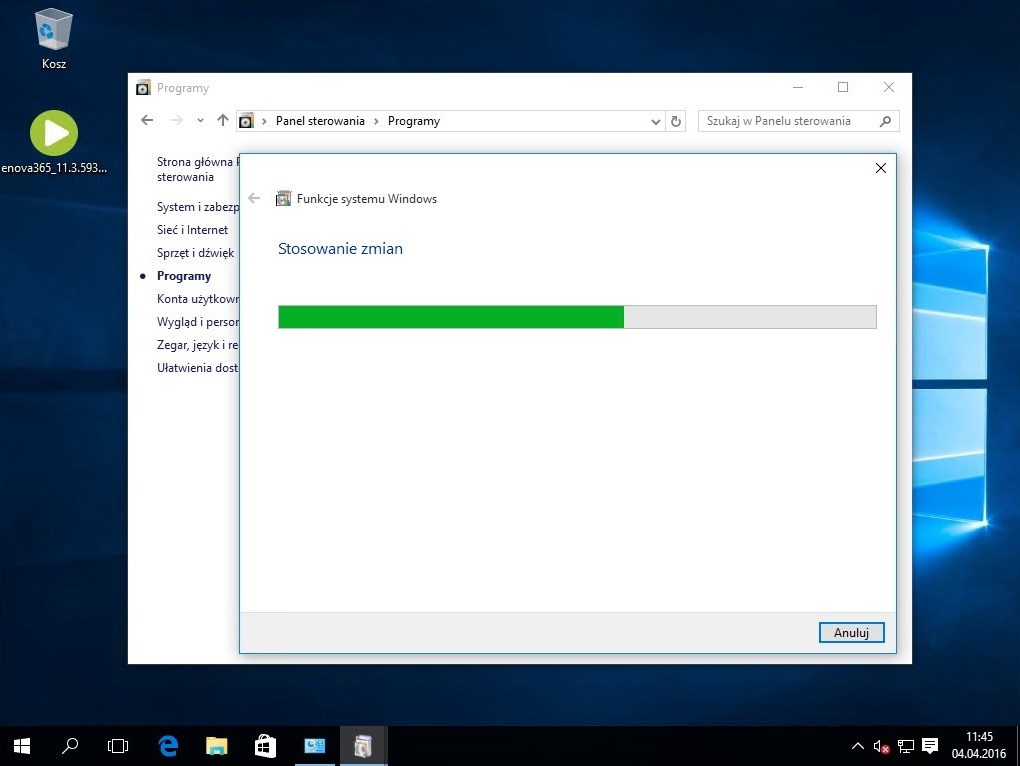The width and height of the screenshot is (1020, 766).
Task: Open the recent locations dropdown arrow
Action: (200, 121)
